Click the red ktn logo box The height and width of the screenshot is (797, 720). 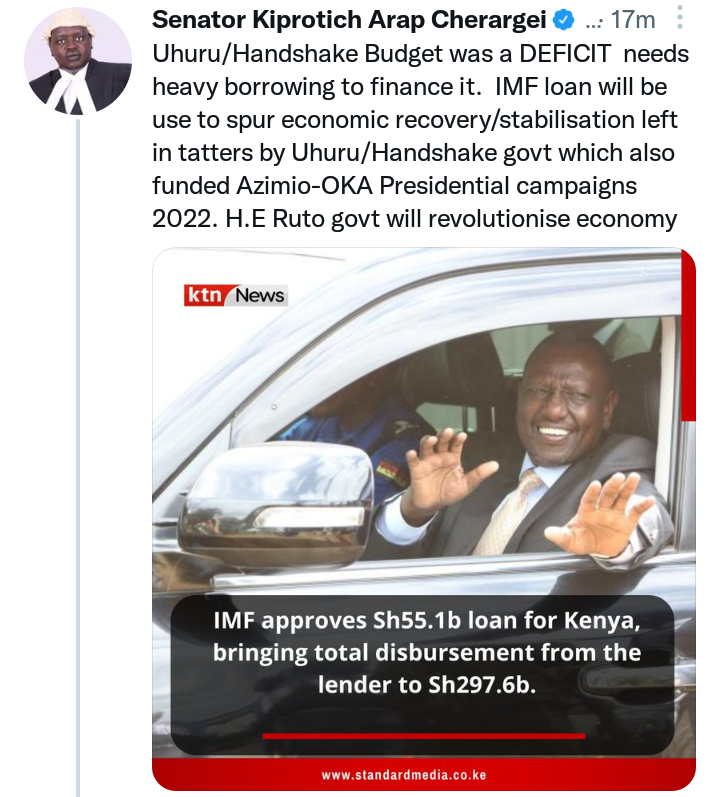tap(204, 295)
